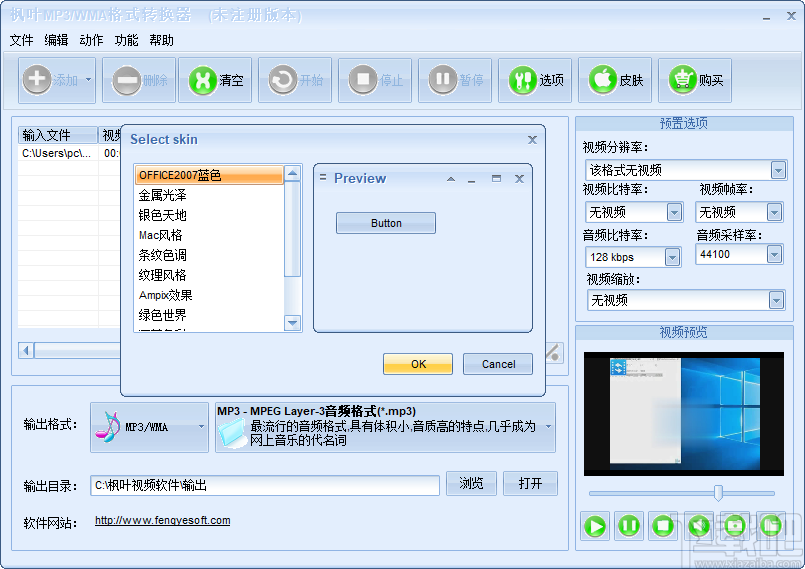Click the skin list scroll-up arrow
The image size is (805, 569).
point(292,174)
